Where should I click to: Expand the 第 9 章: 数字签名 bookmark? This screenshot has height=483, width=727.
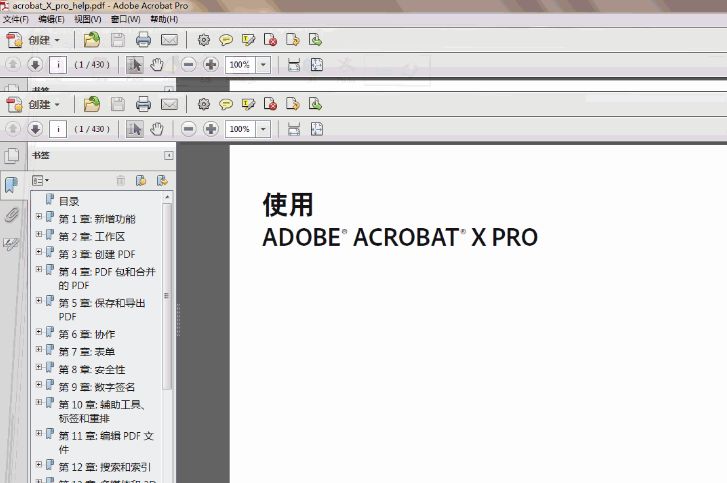point(39,385)
